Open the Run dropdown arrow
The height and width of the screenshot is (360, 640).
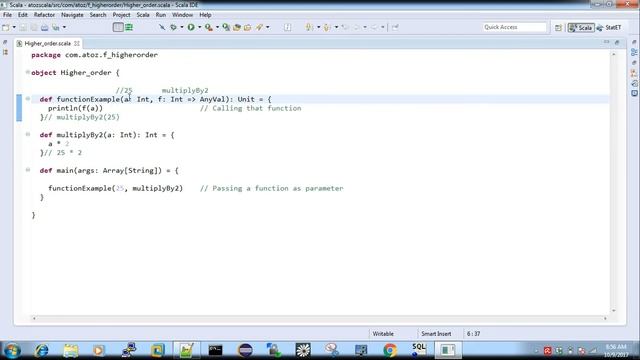tap(200, 27)
